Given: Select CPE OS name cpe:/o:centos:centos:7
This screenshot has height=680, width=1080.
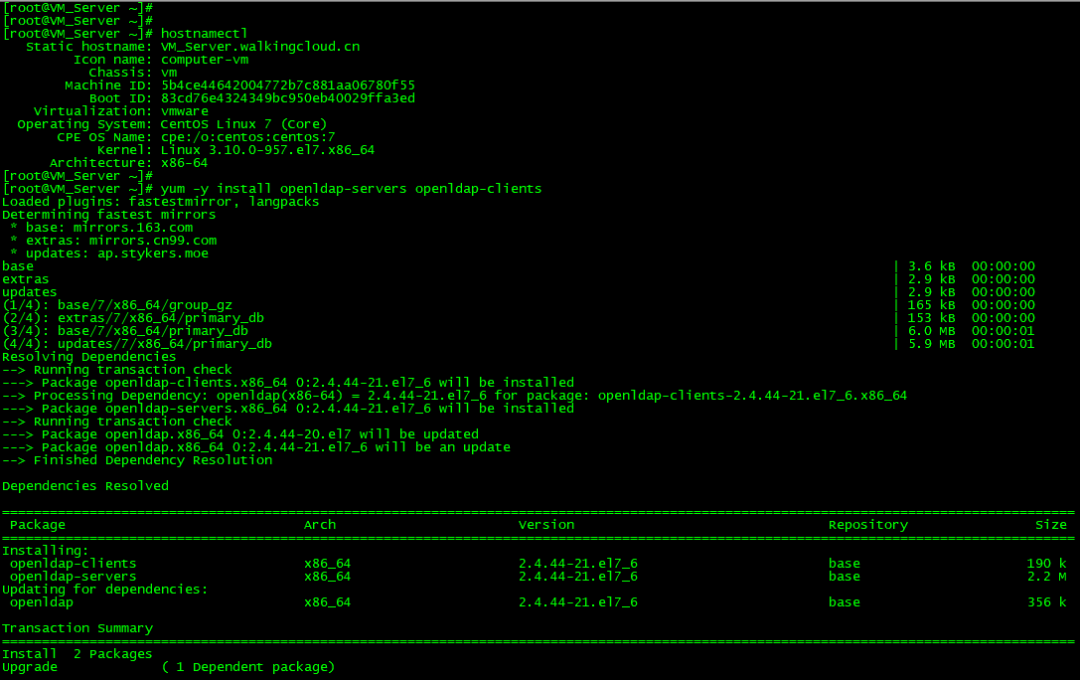Looking at the screenshot, I should pos(247,137).
